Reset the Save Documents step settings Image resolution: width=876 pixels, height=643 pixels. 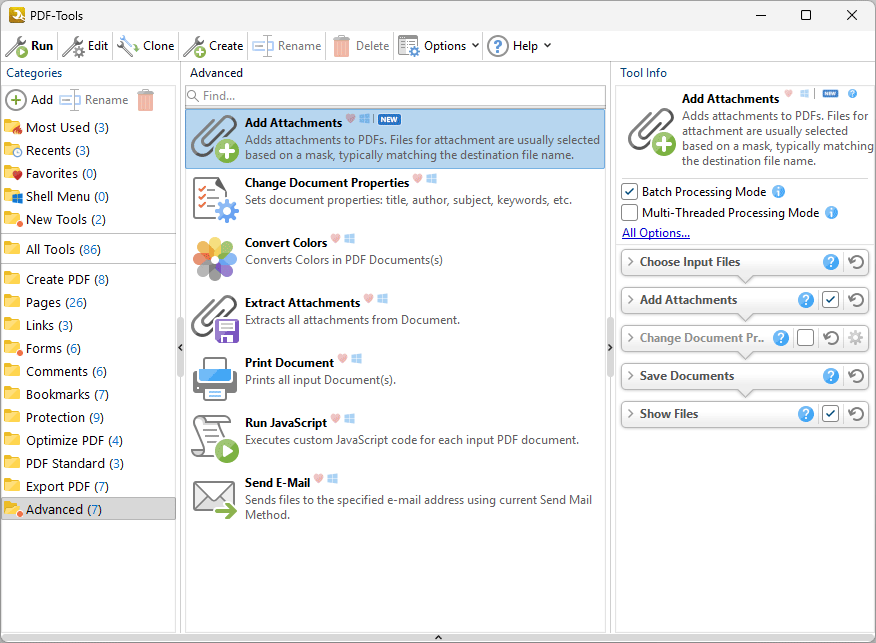point(856,376)
